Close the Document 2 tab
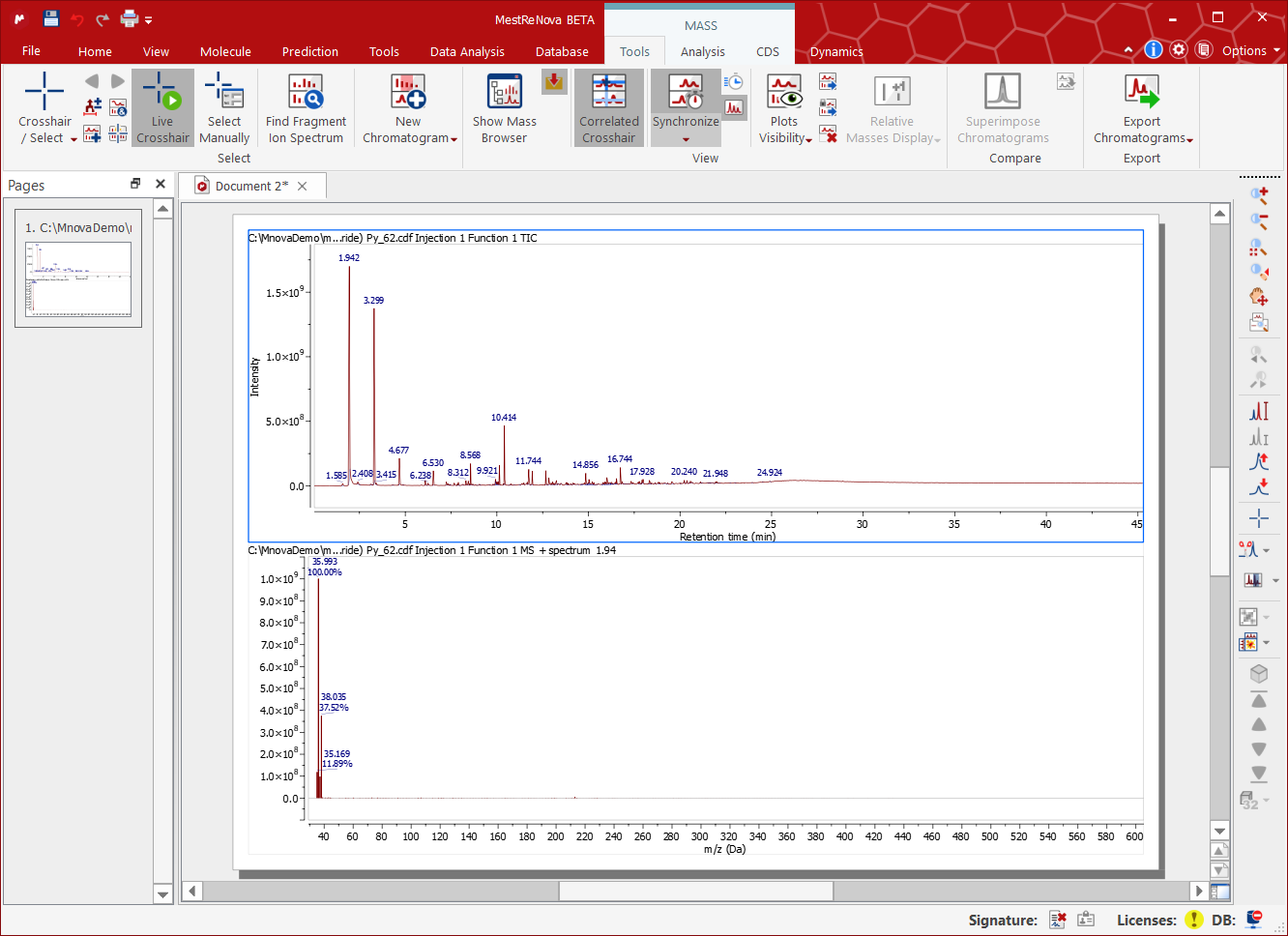 (x=303, y=187)
